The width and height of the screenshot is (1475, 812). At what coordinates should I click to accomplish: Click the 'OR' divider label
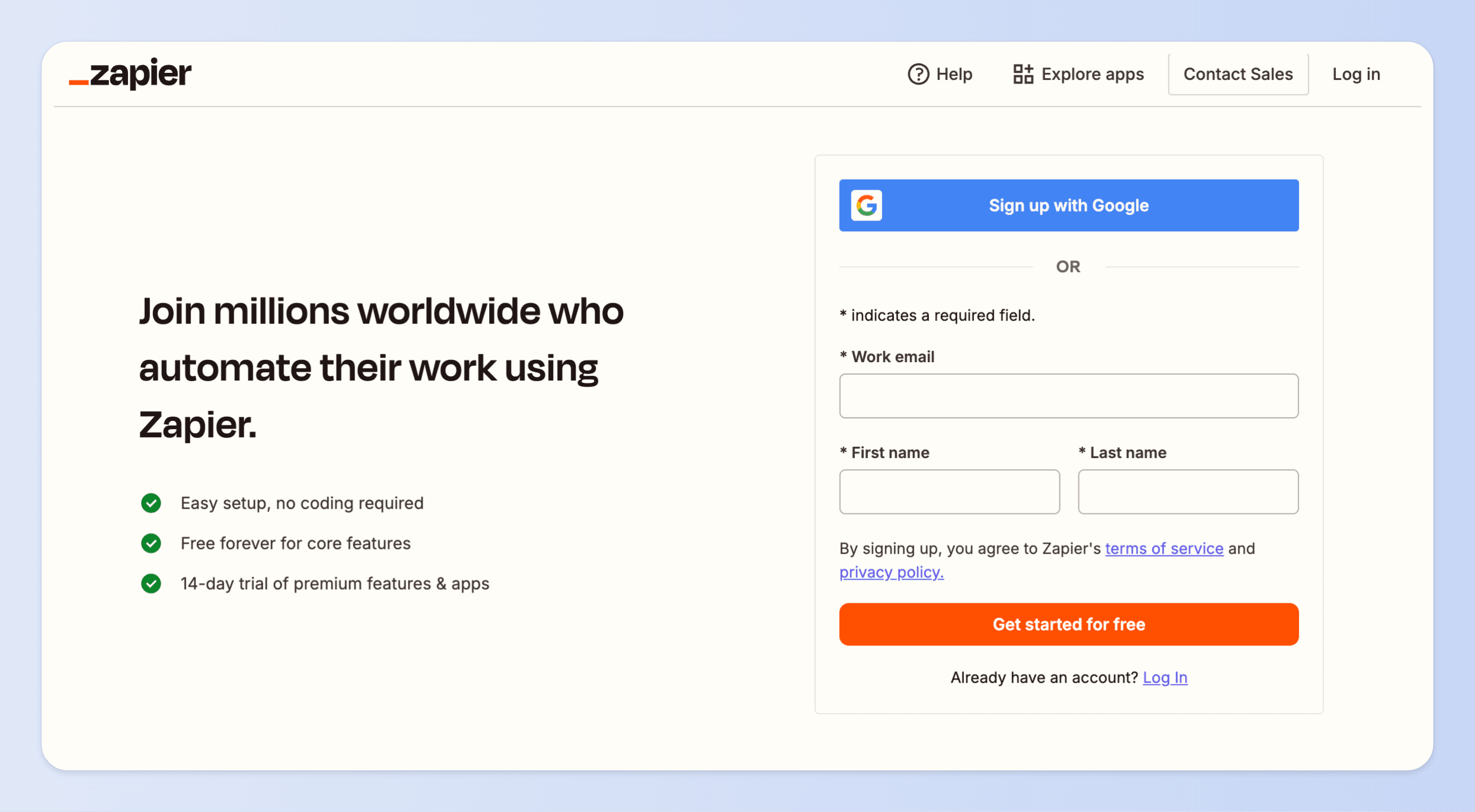tap(1068, 267)
